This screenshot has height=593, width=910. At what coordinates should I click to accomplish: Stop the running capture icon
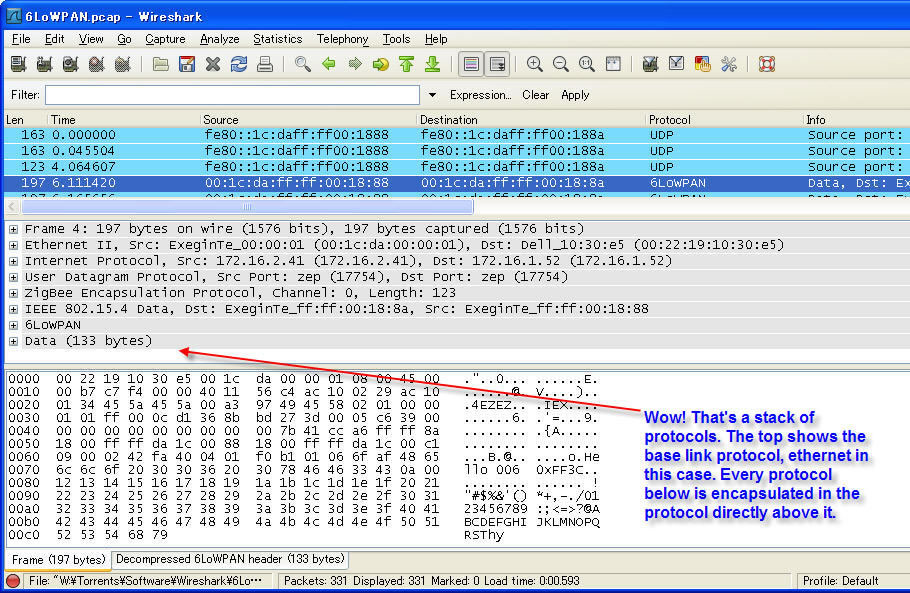(x=97, y=64)
